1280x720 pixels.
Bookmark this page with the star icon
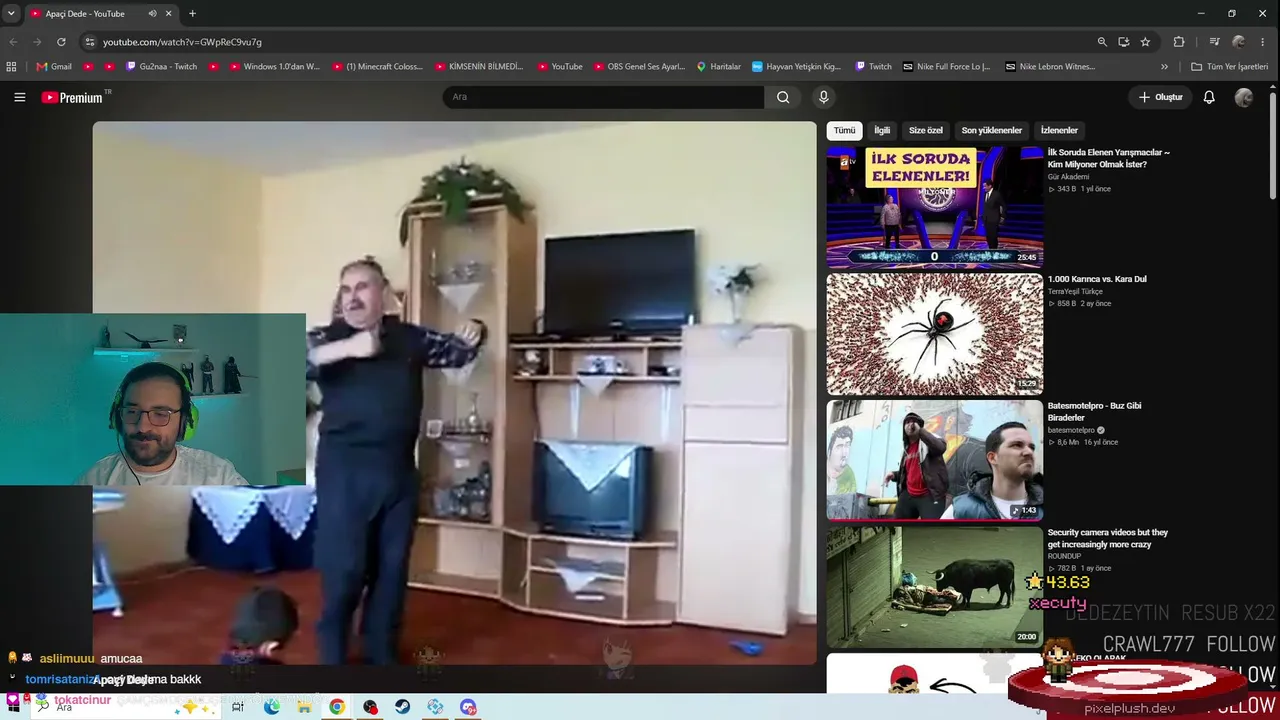click(1145, 42)
